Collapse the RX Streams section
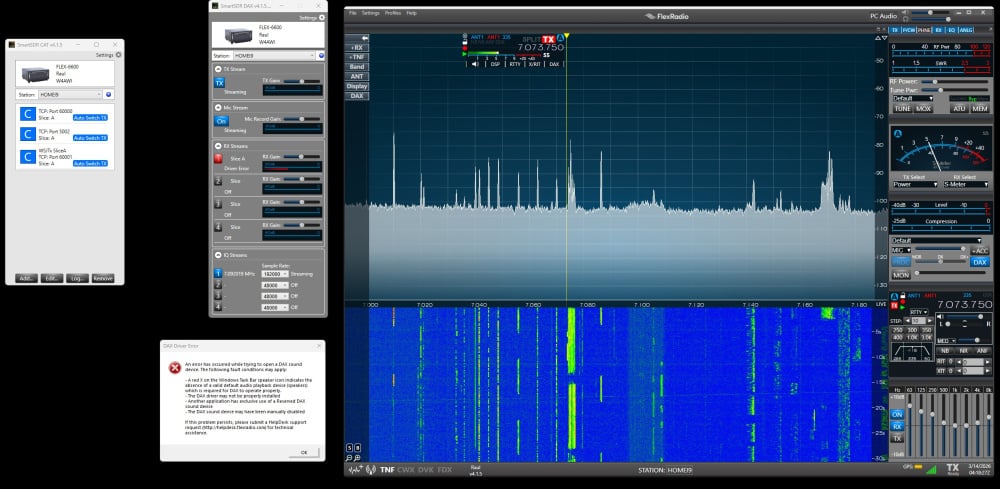The height and width of the screenshot is (489, 1000). point(218,146)
